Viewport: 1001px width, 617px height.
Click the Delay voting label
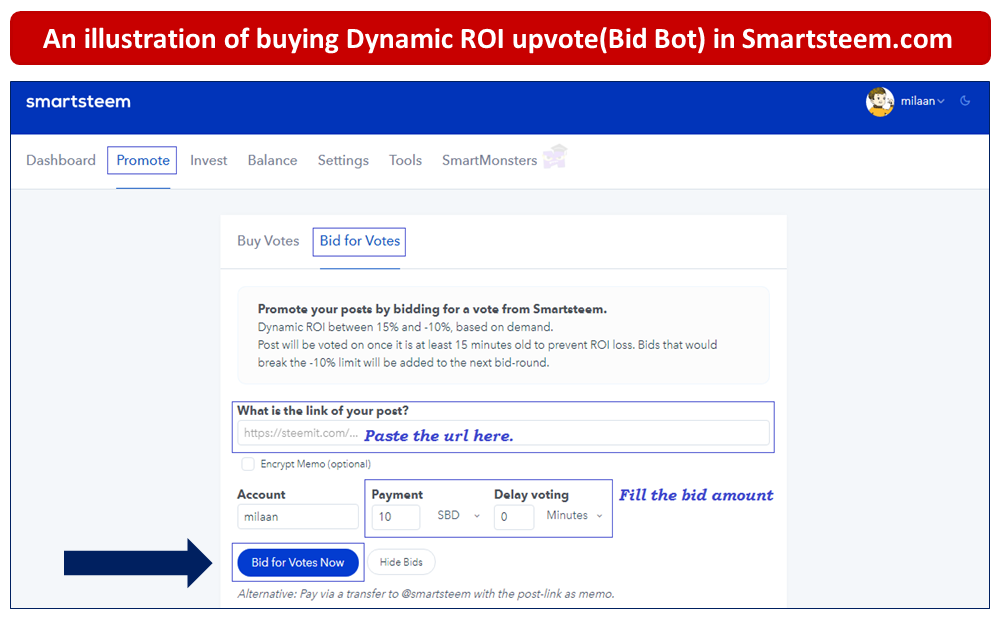[x=531, y=494]
